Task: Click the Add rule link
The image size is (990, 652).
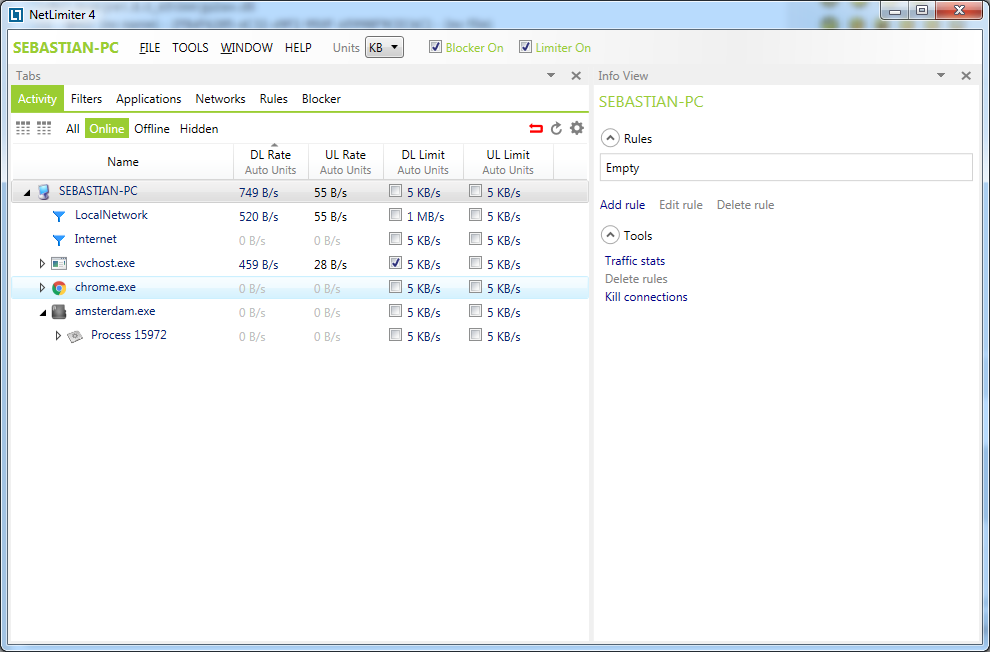Action: click(622, 205)
